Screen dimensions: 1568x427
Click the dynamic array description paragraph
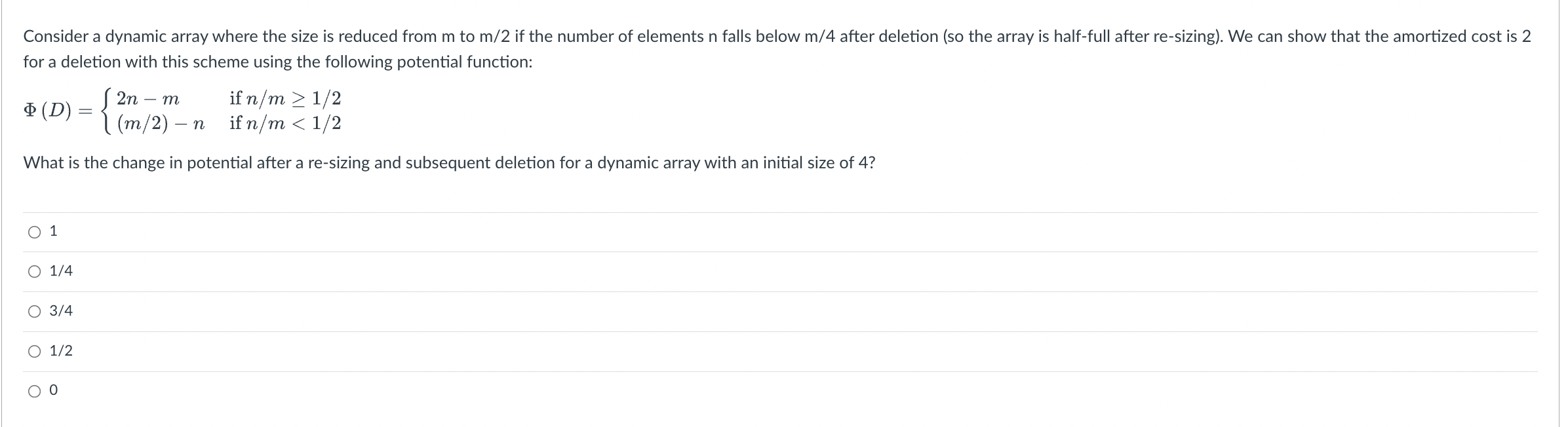[777, 49]
